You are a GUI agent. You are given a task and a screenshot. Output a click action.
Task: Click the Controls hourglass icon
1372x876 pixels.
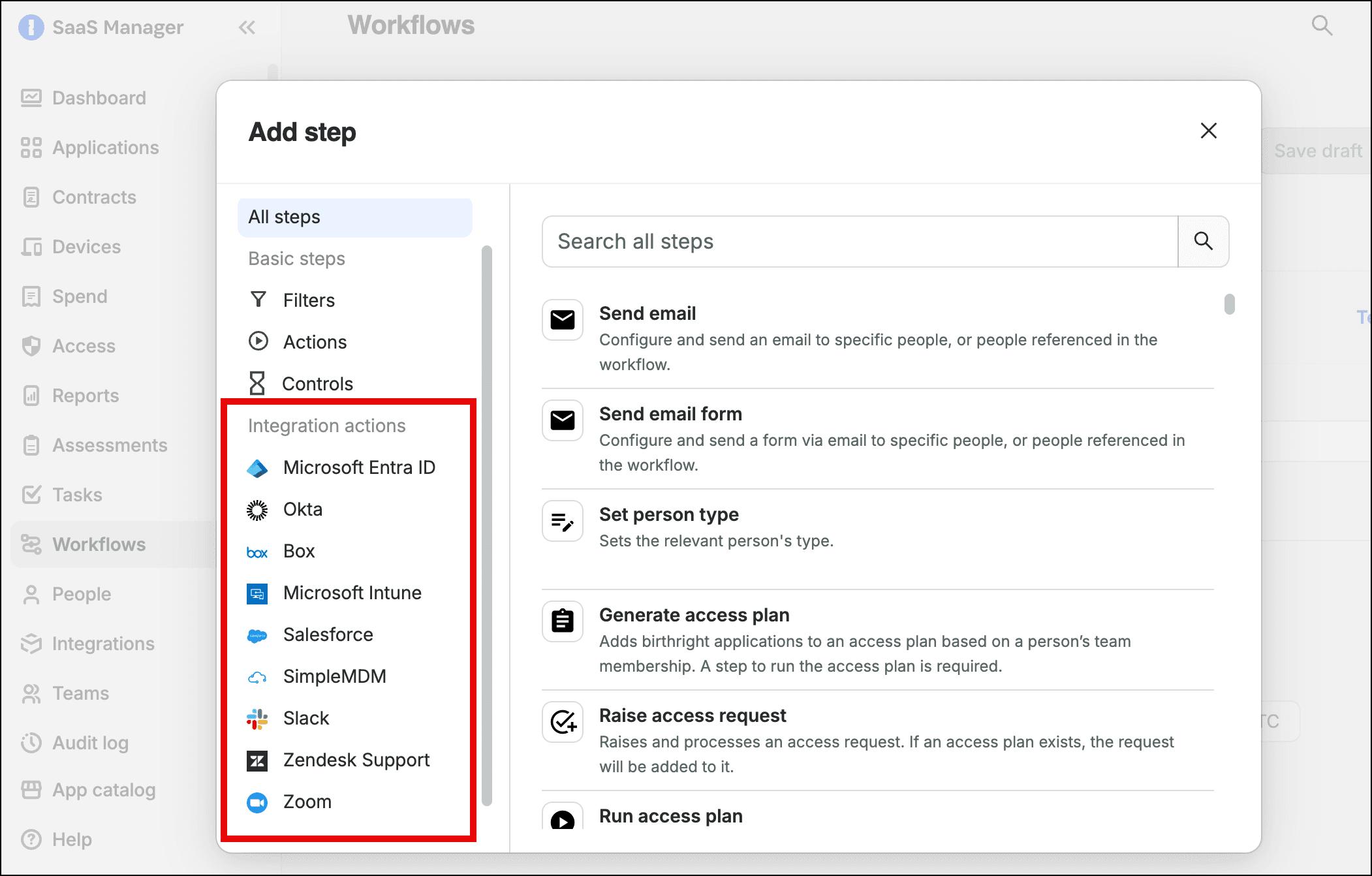(257, 383)
